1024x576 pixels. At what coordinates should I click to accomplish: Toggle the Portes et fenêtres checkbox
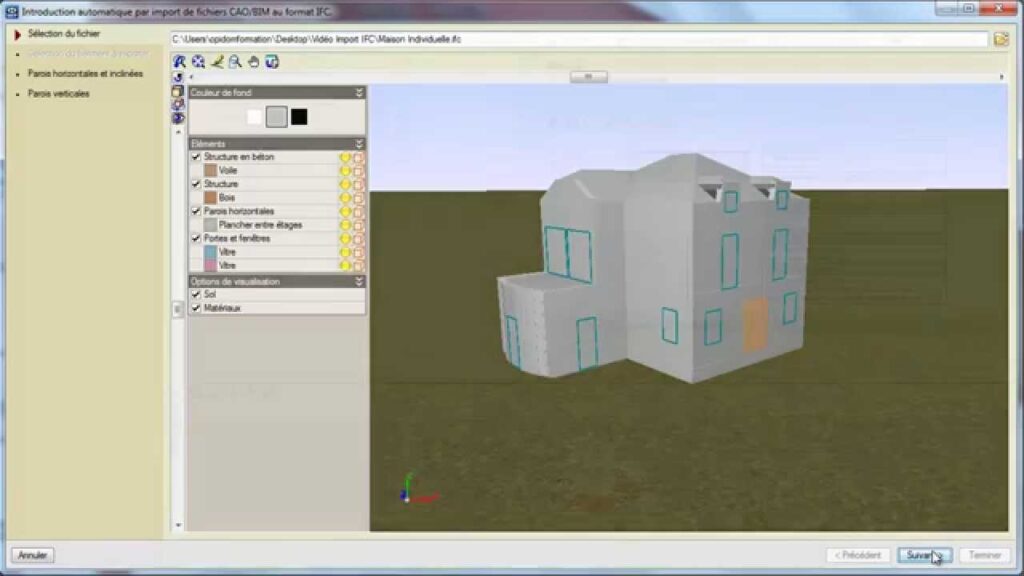196,239
